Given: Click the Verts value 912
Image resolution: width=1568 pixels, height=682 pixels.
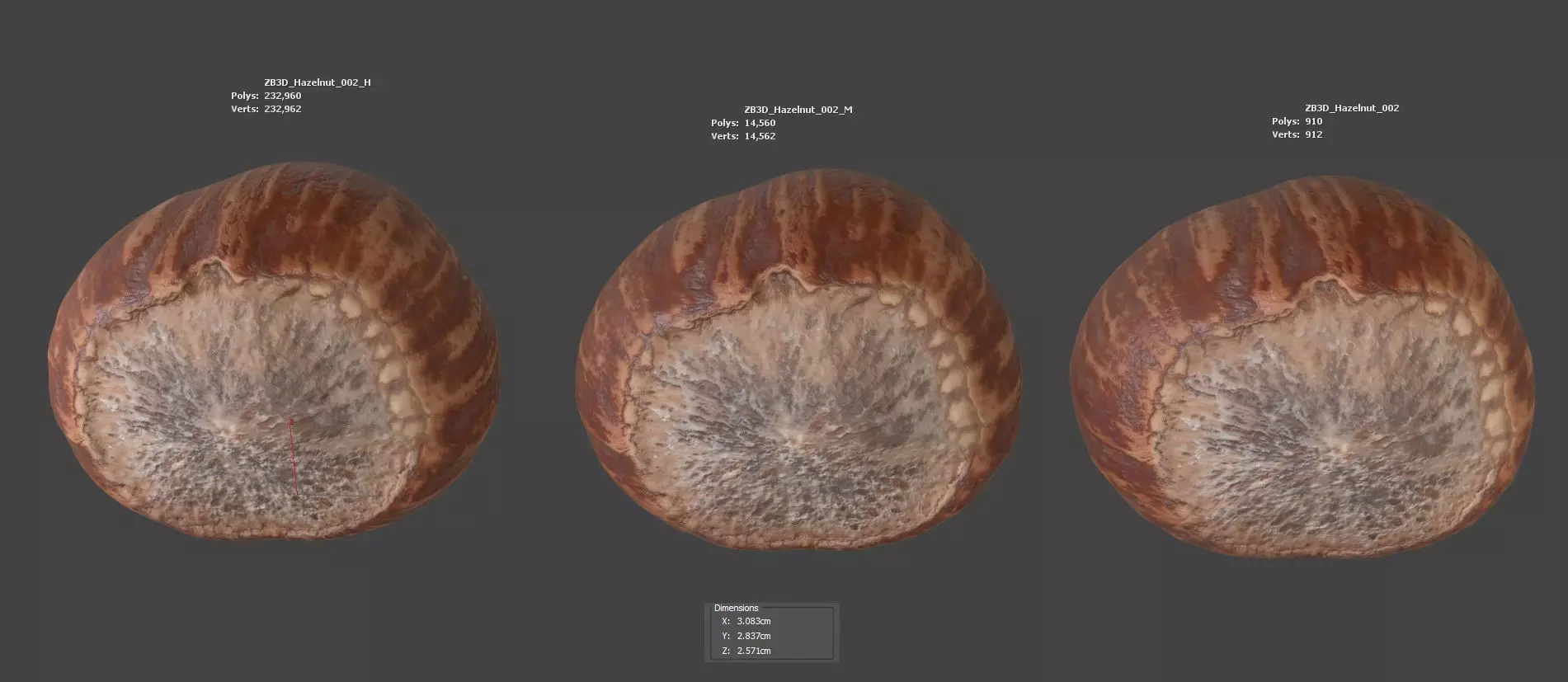Looking at the screenshot, I should [x=1313, y=134].
